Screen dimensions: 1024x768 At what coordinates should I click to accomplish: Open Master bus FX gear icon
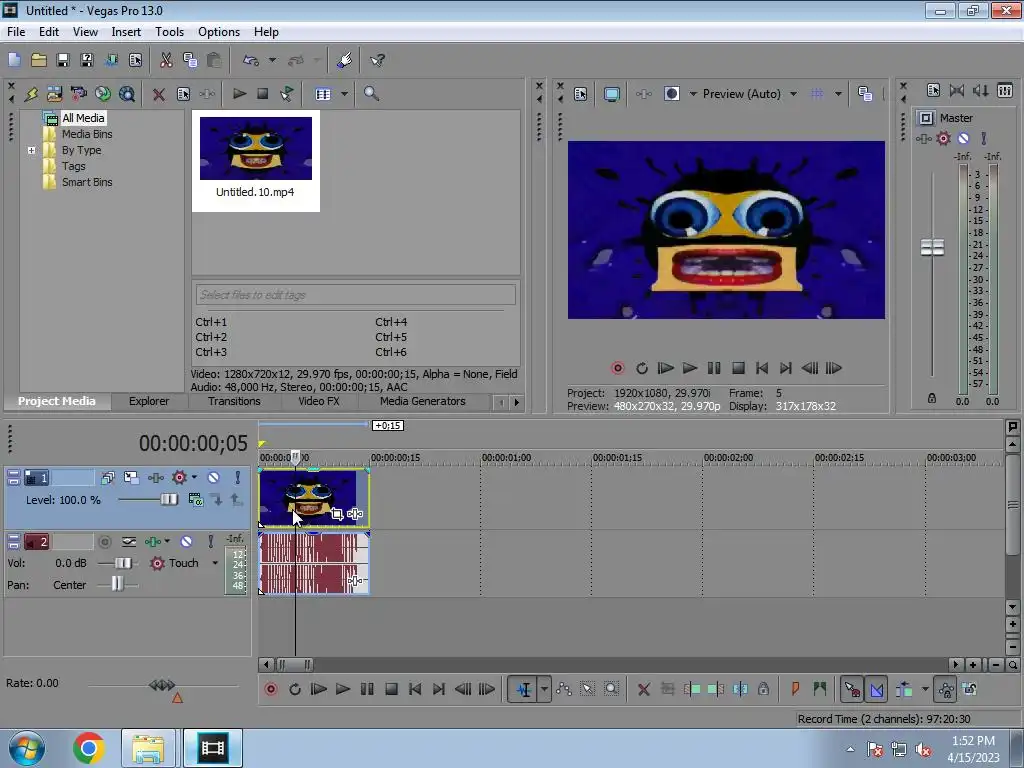[944, 138]
